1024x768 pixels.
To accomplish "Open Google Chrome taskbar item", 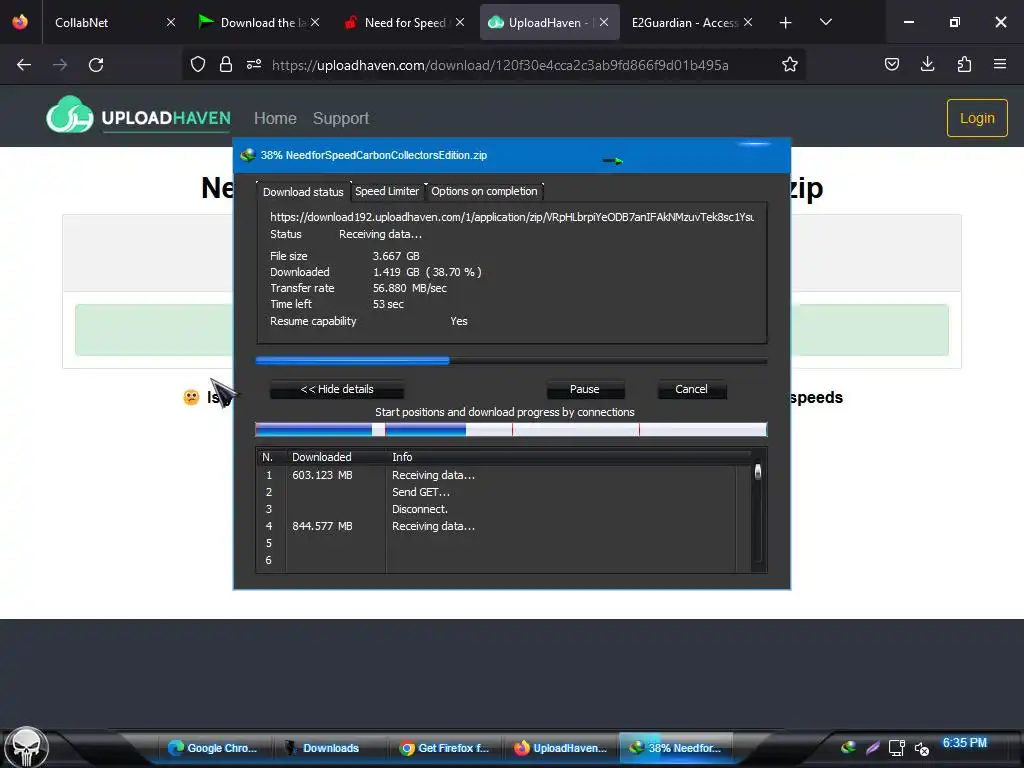I will [213, 748].
